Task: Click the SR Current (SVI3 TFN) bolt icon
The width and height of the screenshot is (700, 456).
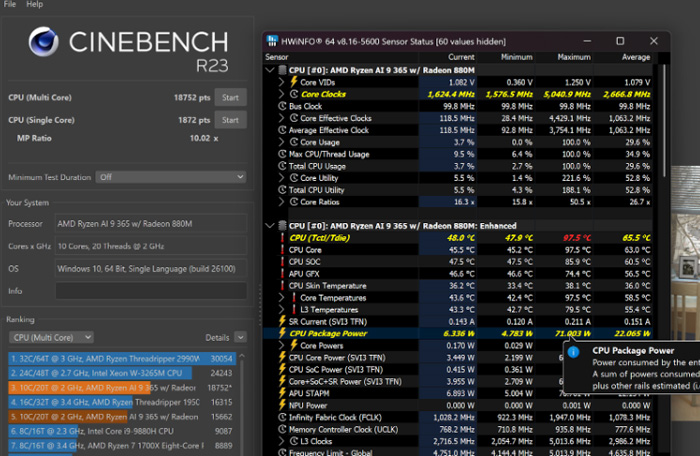Action: click(x=282, y=321)
